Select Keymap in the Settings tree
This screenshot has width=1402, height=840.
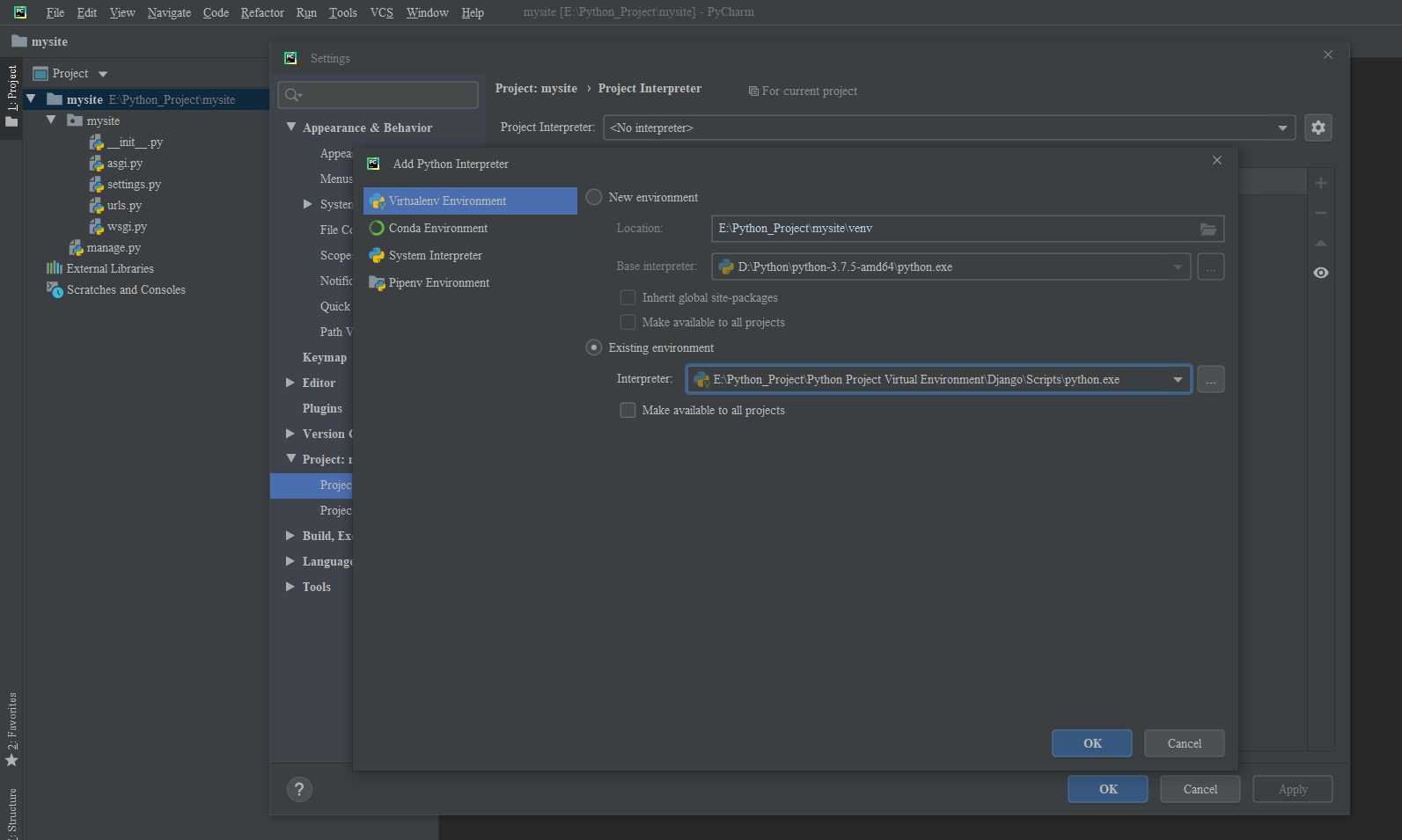[x=325, y=357]
